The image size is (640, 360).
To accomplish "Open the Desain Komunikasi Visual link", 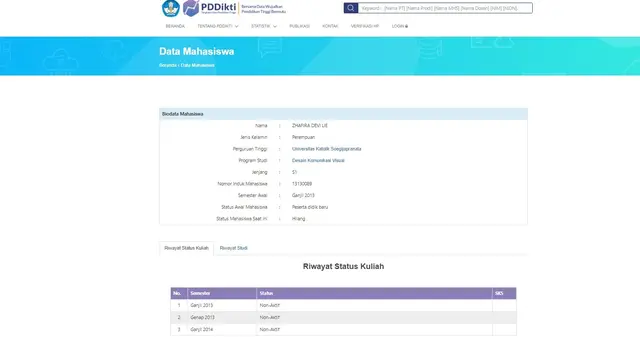I will 318,160.
